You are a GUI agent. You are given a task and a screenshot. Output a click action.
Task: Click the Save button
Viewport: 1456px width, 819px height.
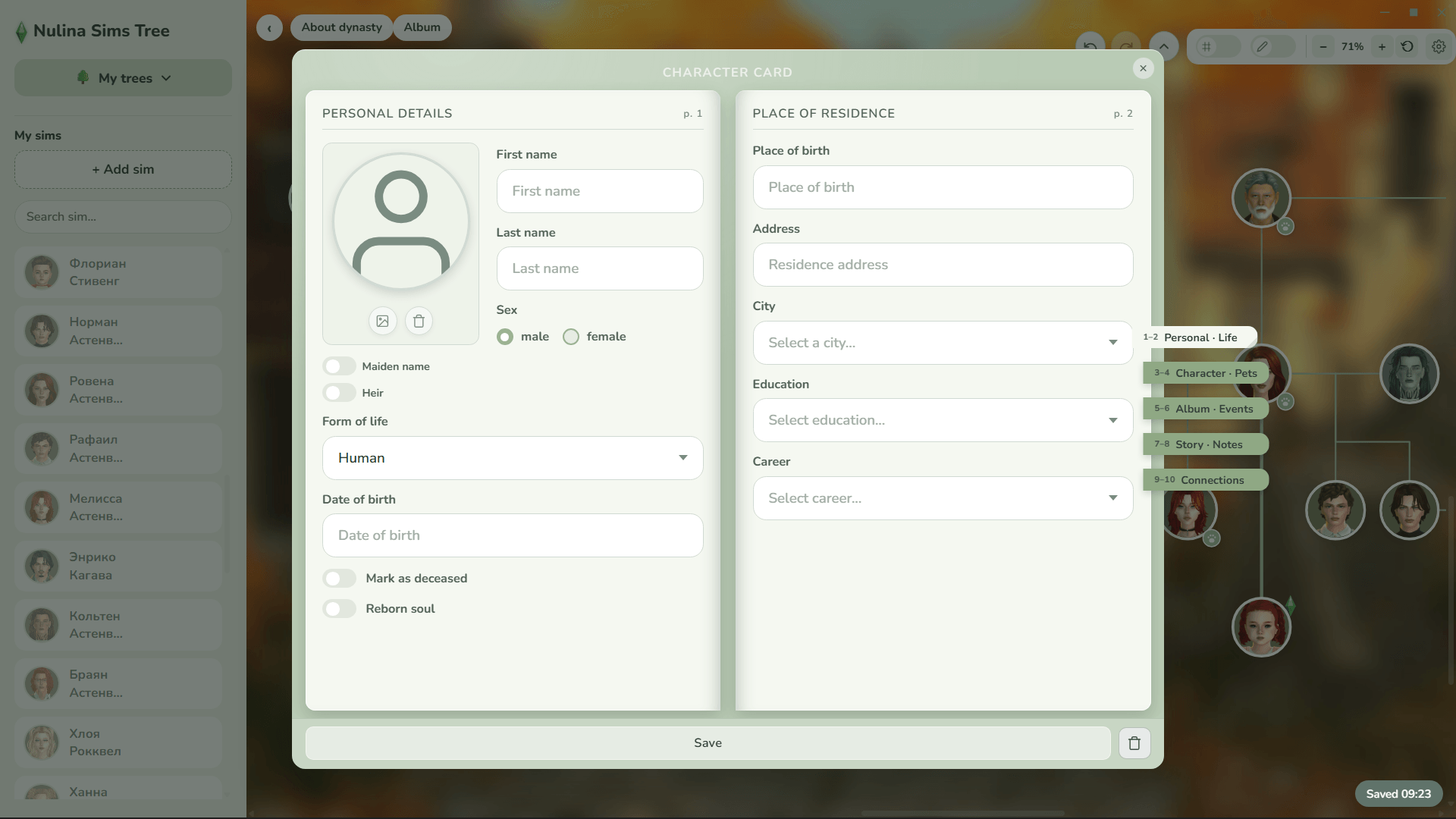(708, 743)
